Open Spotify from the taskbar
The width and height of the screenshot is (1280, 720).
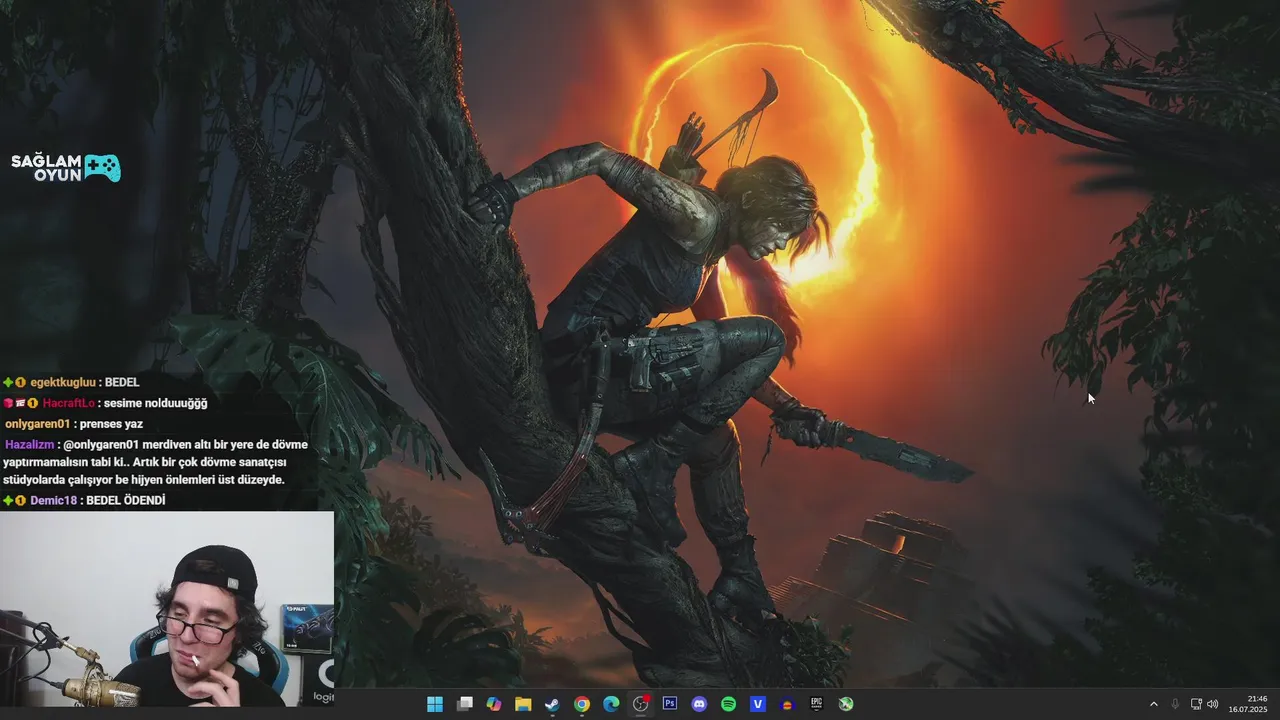coord(729,704)
